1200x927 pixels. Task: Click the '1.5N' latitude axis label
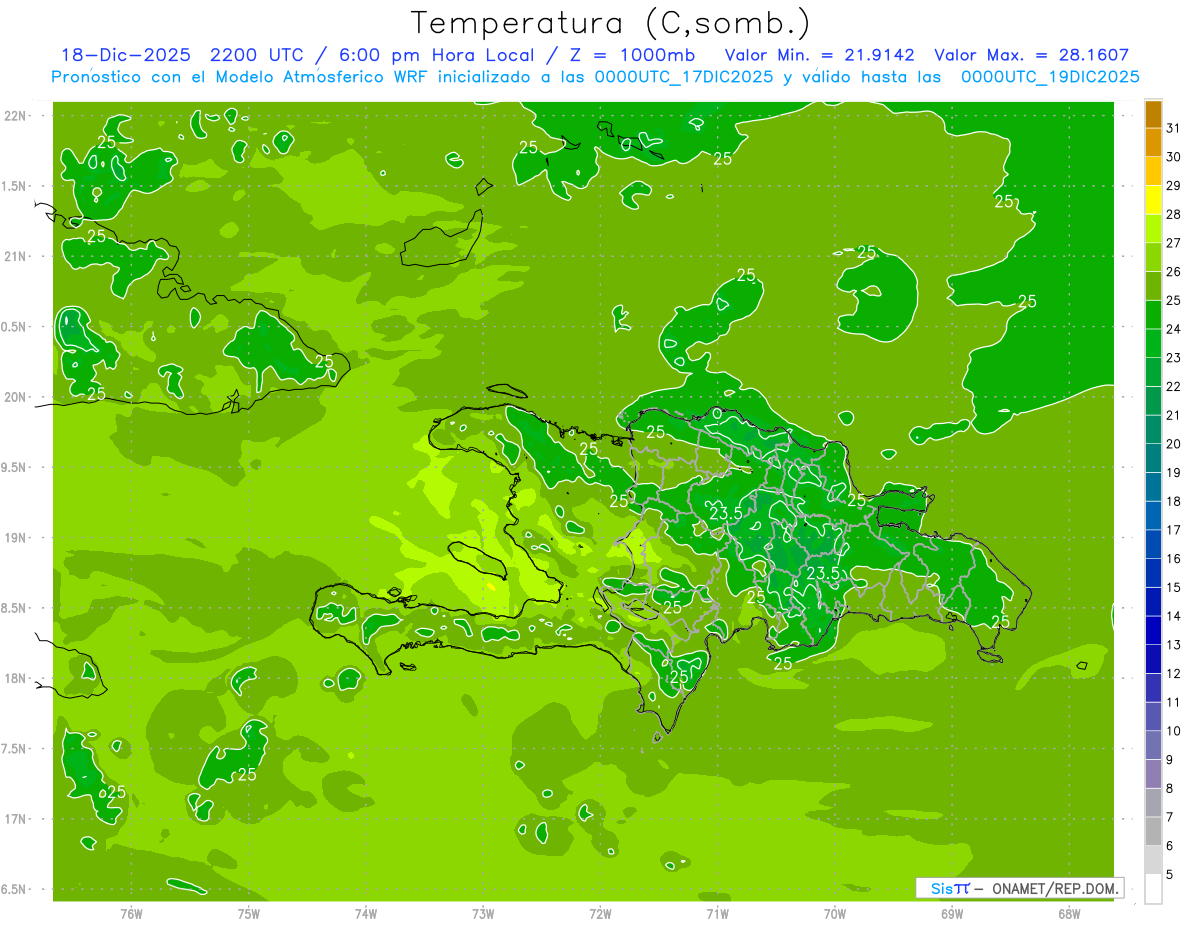[15, 186]
